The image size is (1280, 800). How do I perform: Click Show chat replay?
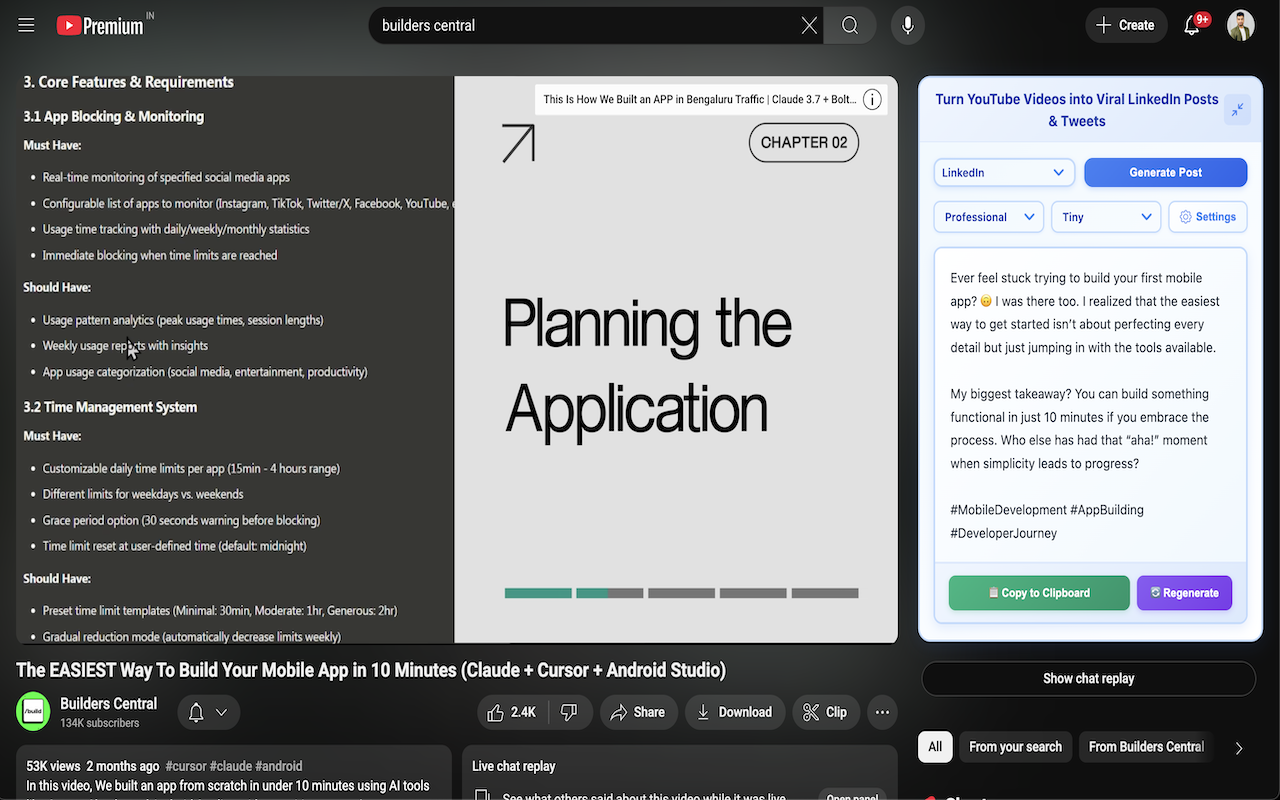tap(1088, 678)
